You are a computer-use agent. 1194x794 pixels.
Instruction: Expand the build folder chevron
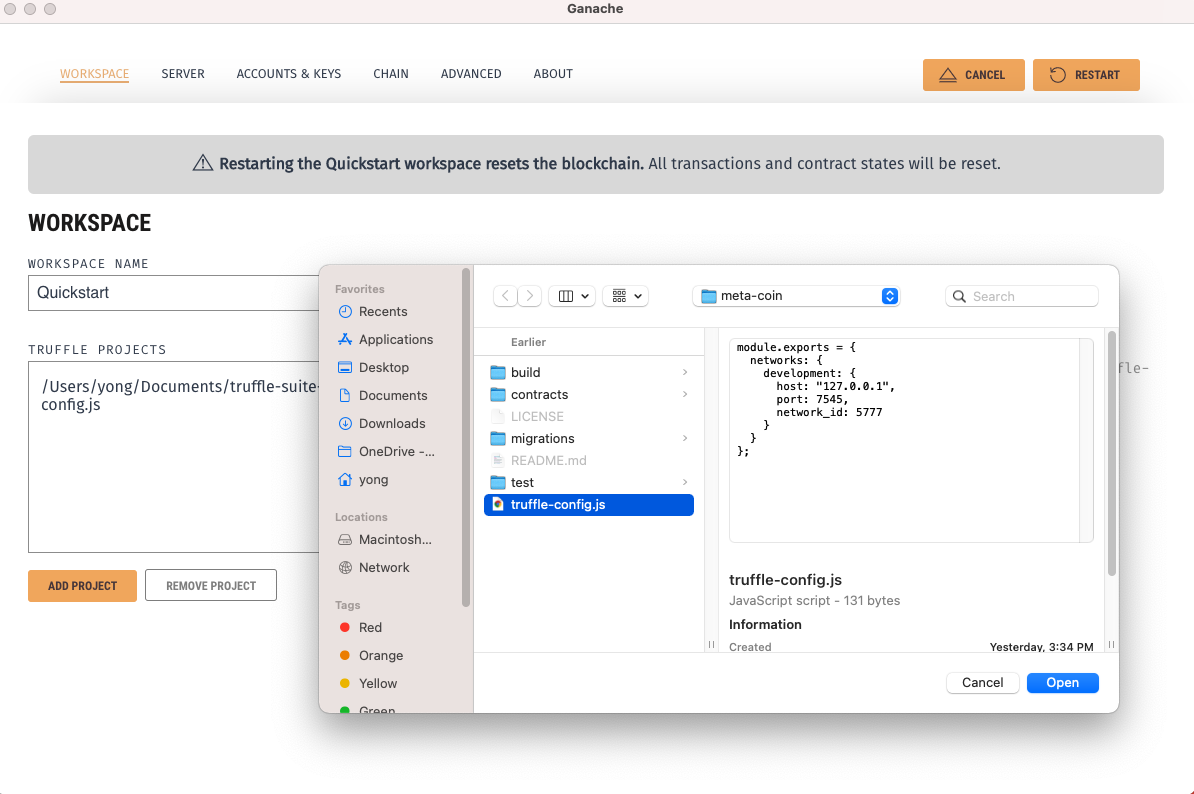pyautogui.click(x=685, y=372)
